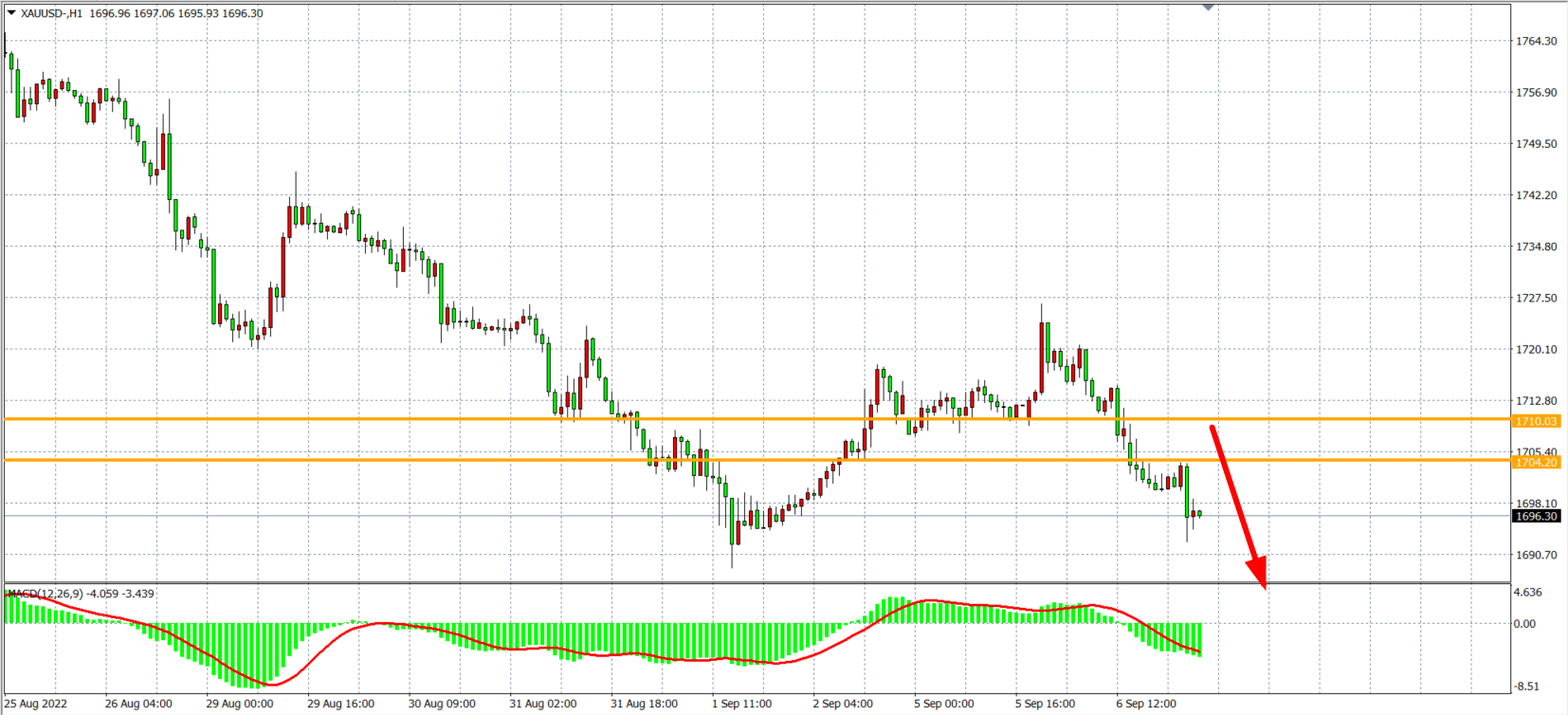Image resolution: width=1568 pixels, height=715 pixels.
Task: Click the 1727.50 price scale label
Action: click(x=1536, y=298)
